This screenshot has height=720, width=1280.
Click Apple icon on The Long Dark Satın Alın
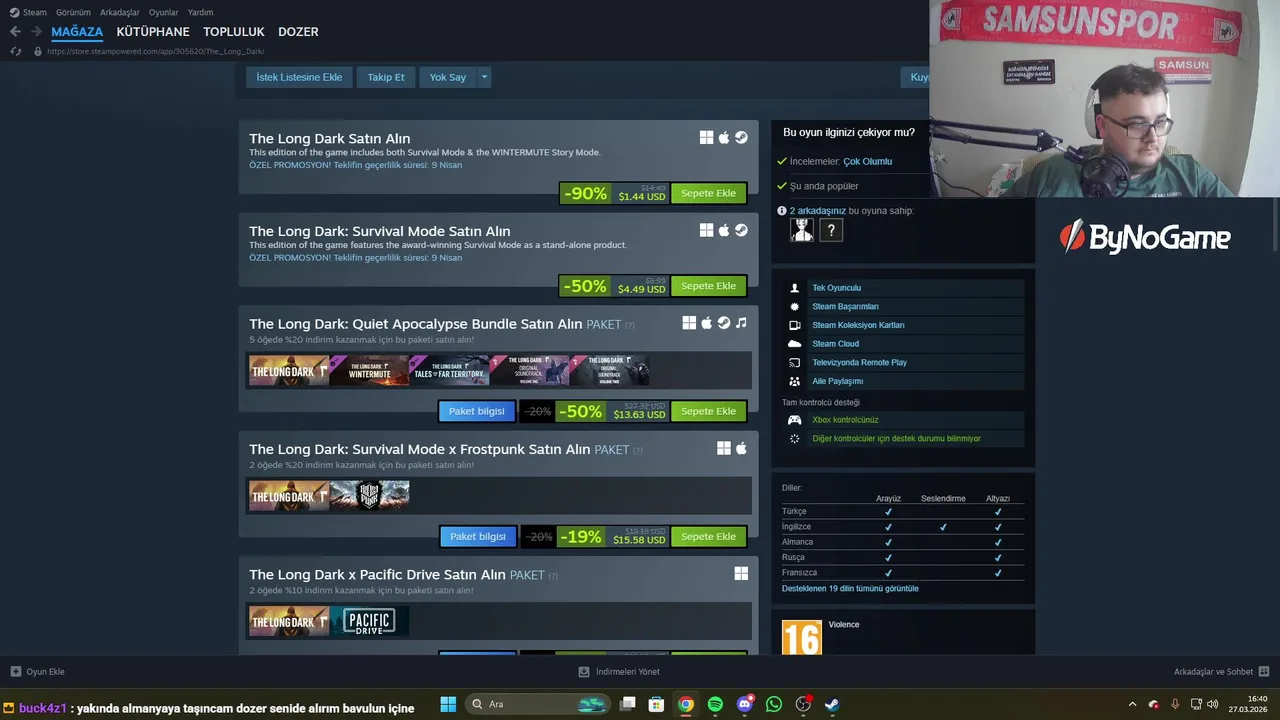[724, 138]
